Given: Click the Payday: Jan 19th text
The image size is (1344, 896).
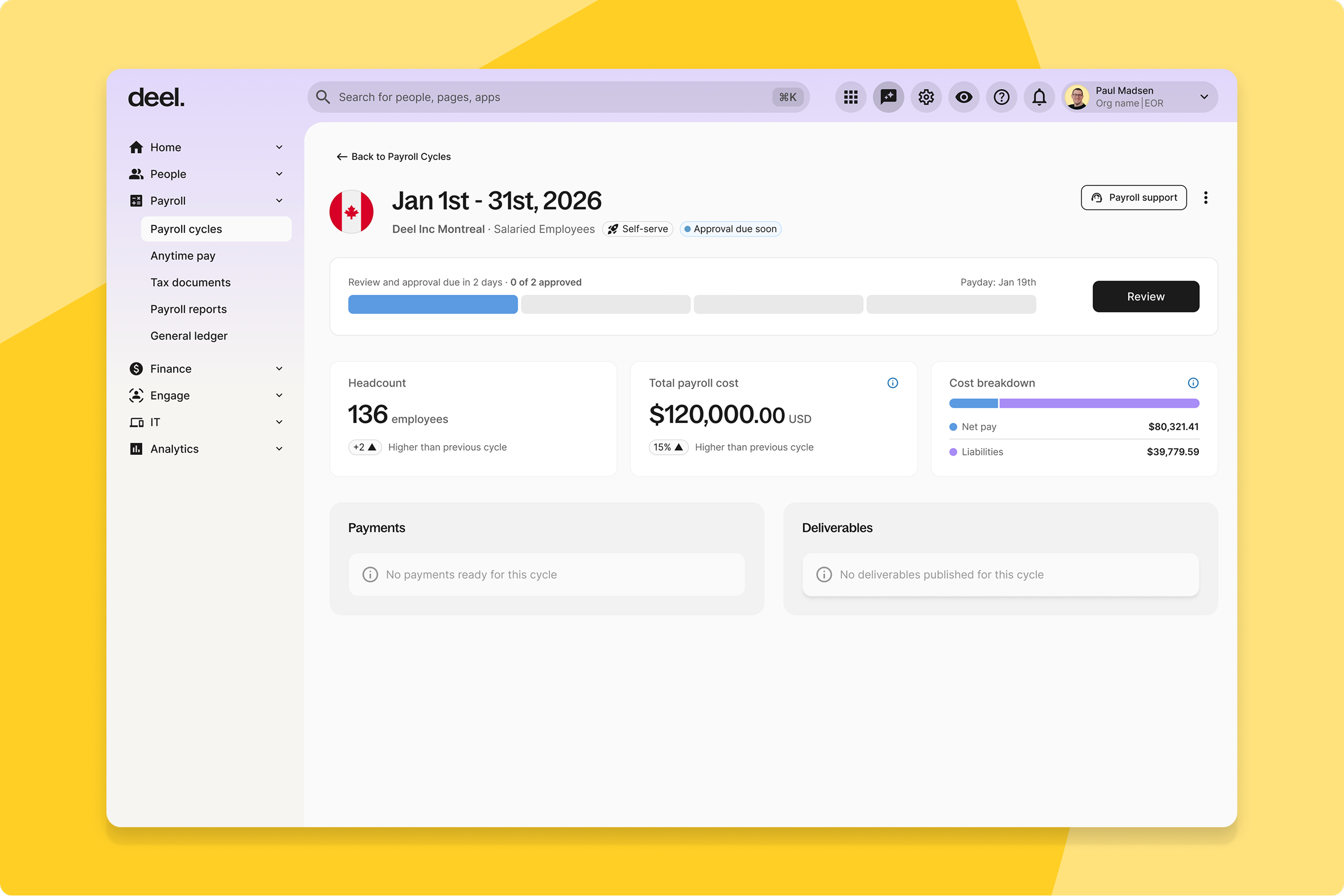Looking at the screenshot, I should [998, 282].
